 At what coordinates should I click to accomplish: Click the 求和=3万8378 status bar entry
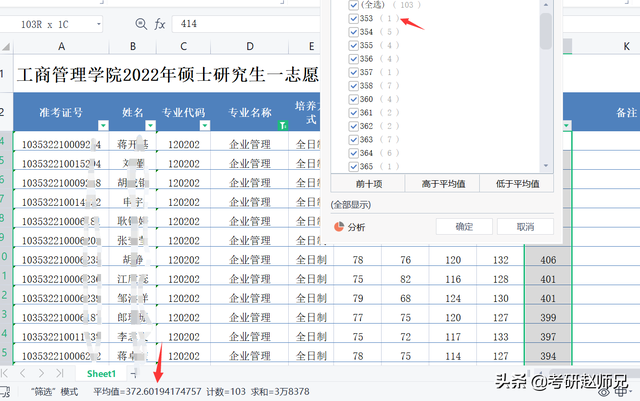(280, 392)
